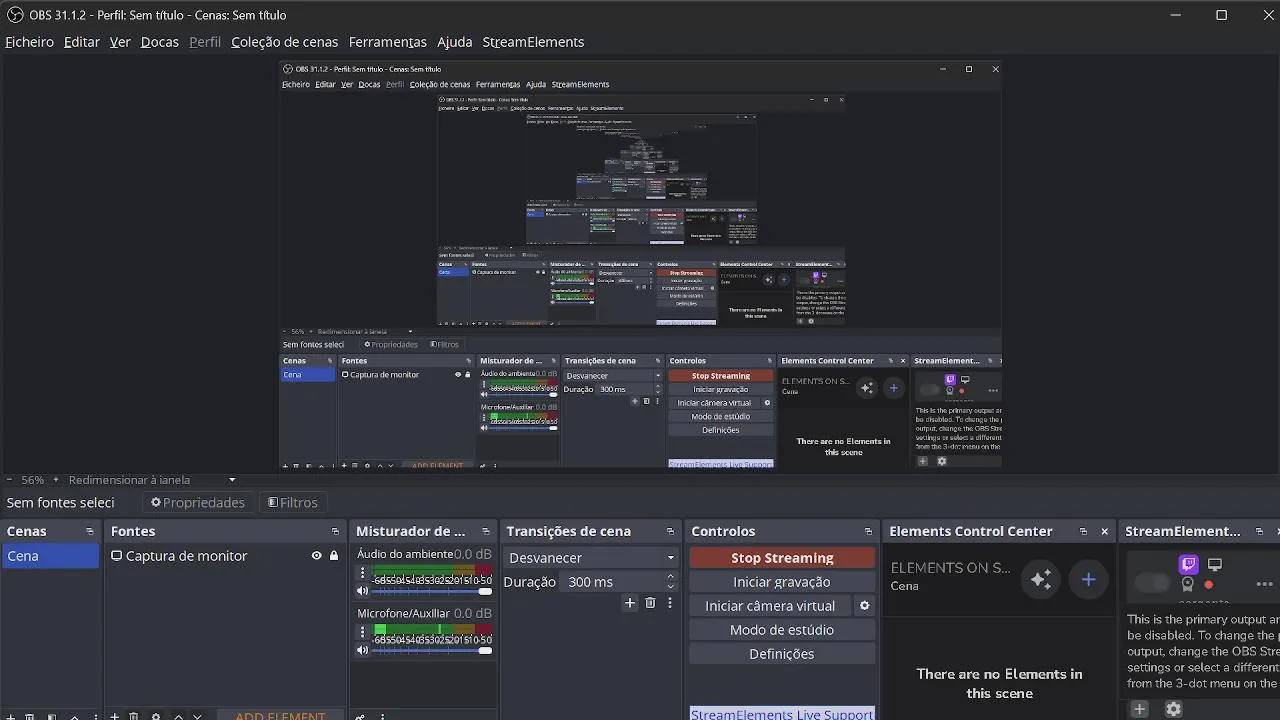Screen dimensions: 1280x720
Task: Open the Docas menu
Action: [160, 42]
